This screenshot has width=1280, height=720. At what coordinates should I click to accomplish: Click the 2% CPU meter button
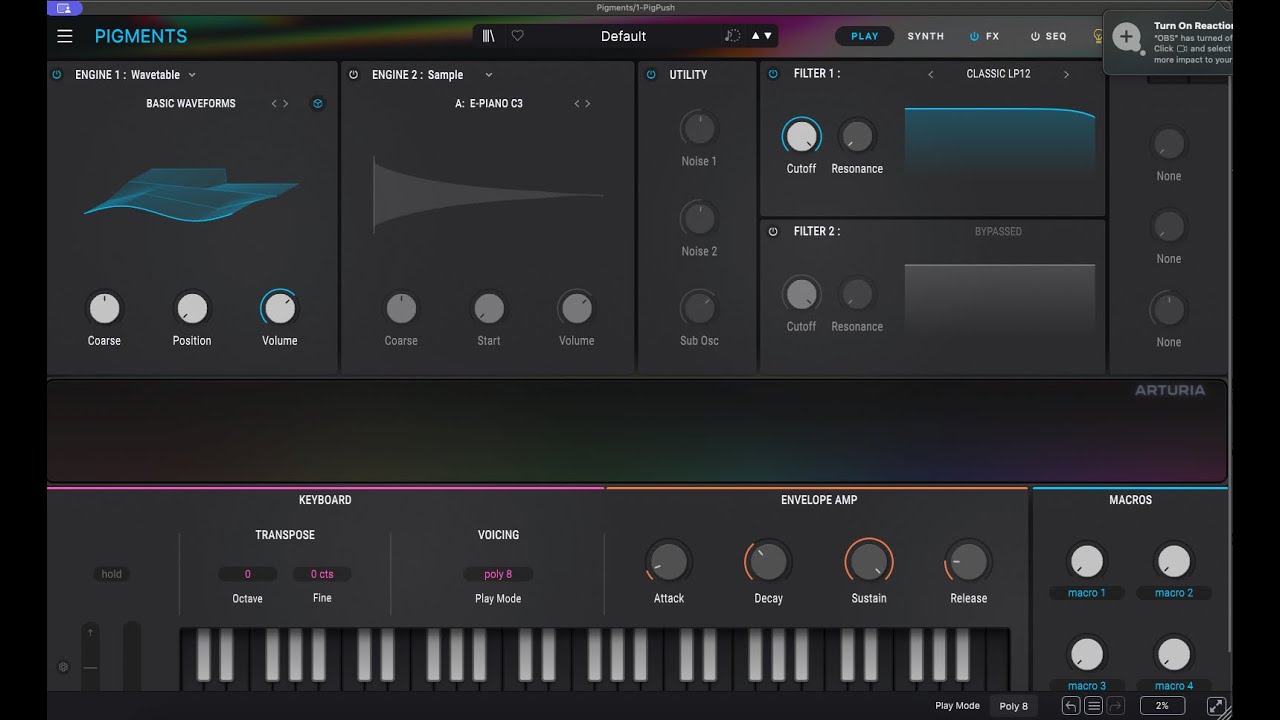(1162, 705)
